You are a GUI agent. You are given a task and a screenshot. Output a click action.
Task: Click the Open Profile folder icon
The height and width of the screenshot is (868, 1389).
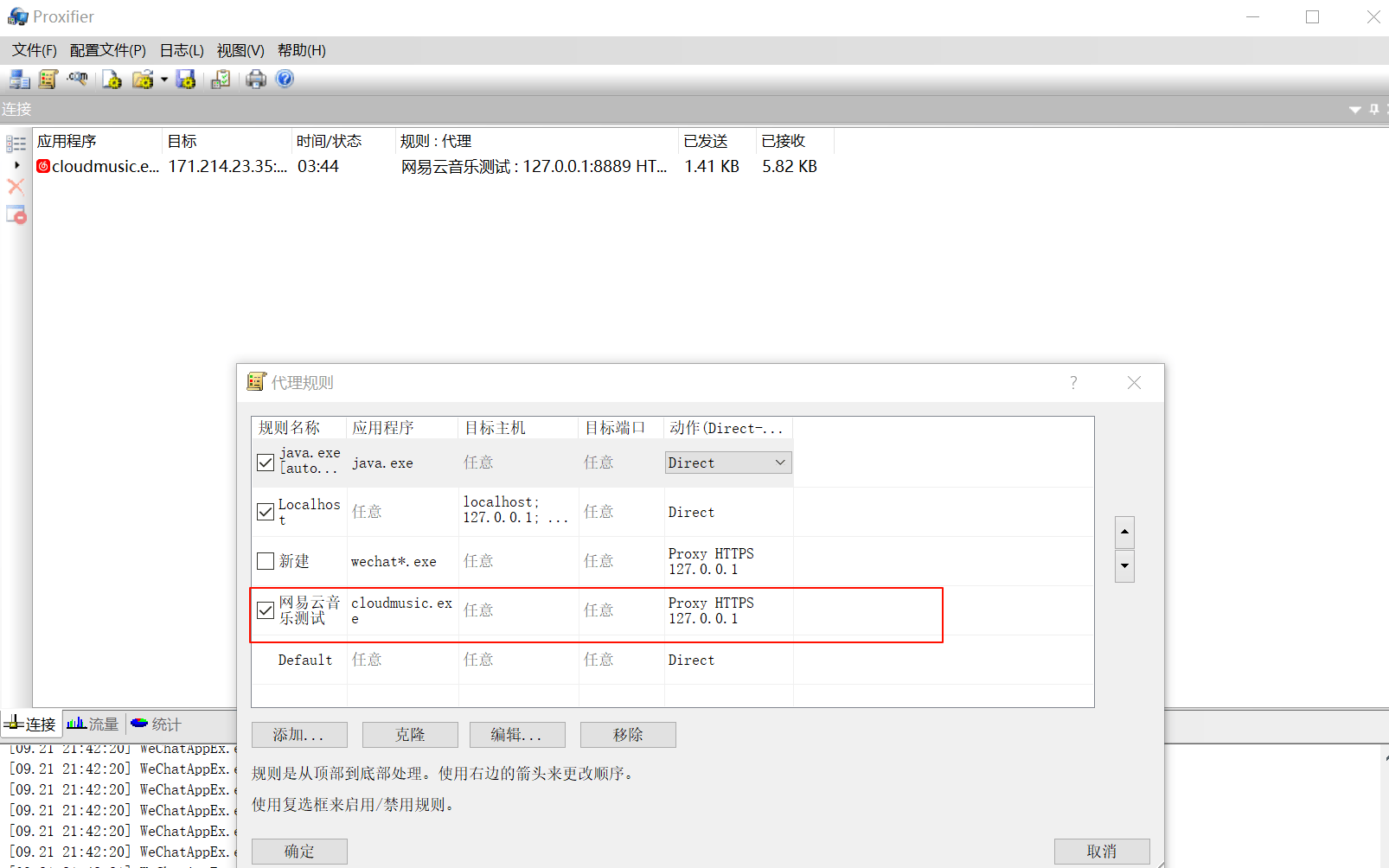[143, 80]
